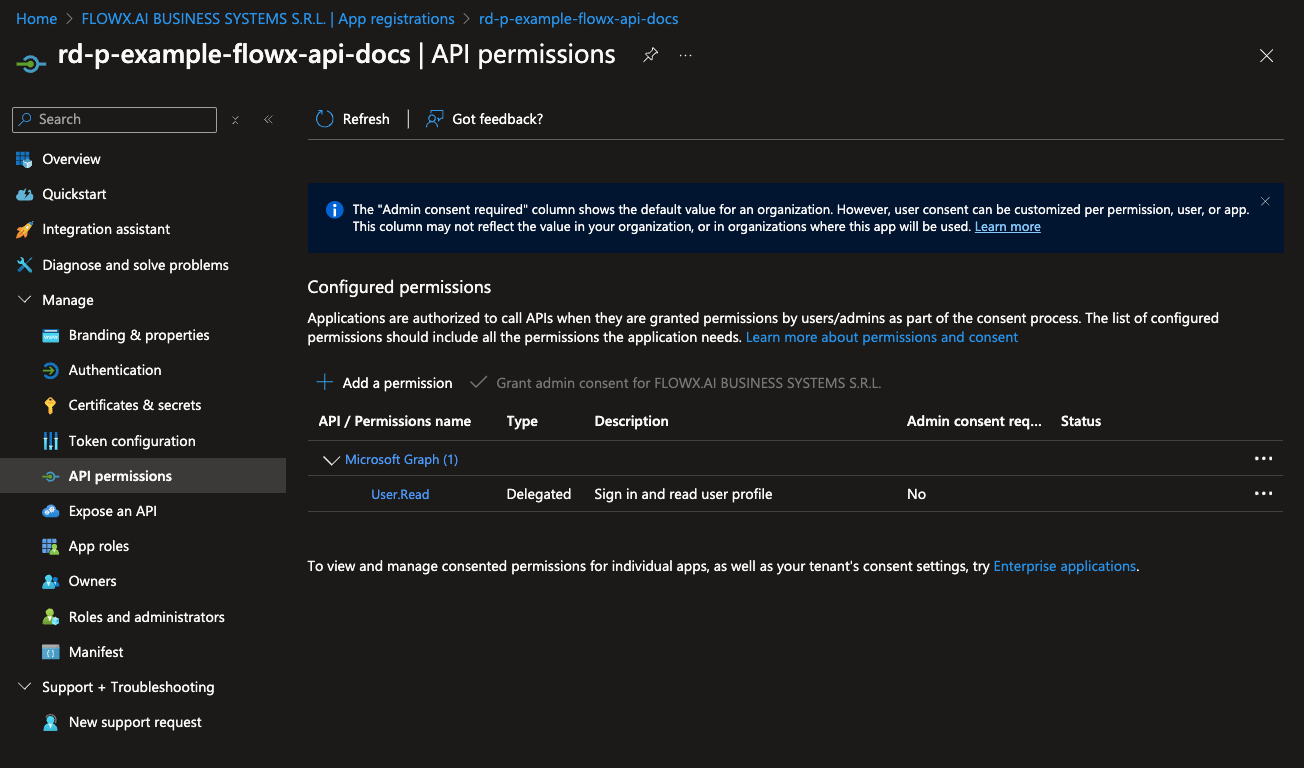Image resolution: width=1304 pixels, height=768 pixels.
Task: Click the Integration assistant rocket icon
Action: 24,229
